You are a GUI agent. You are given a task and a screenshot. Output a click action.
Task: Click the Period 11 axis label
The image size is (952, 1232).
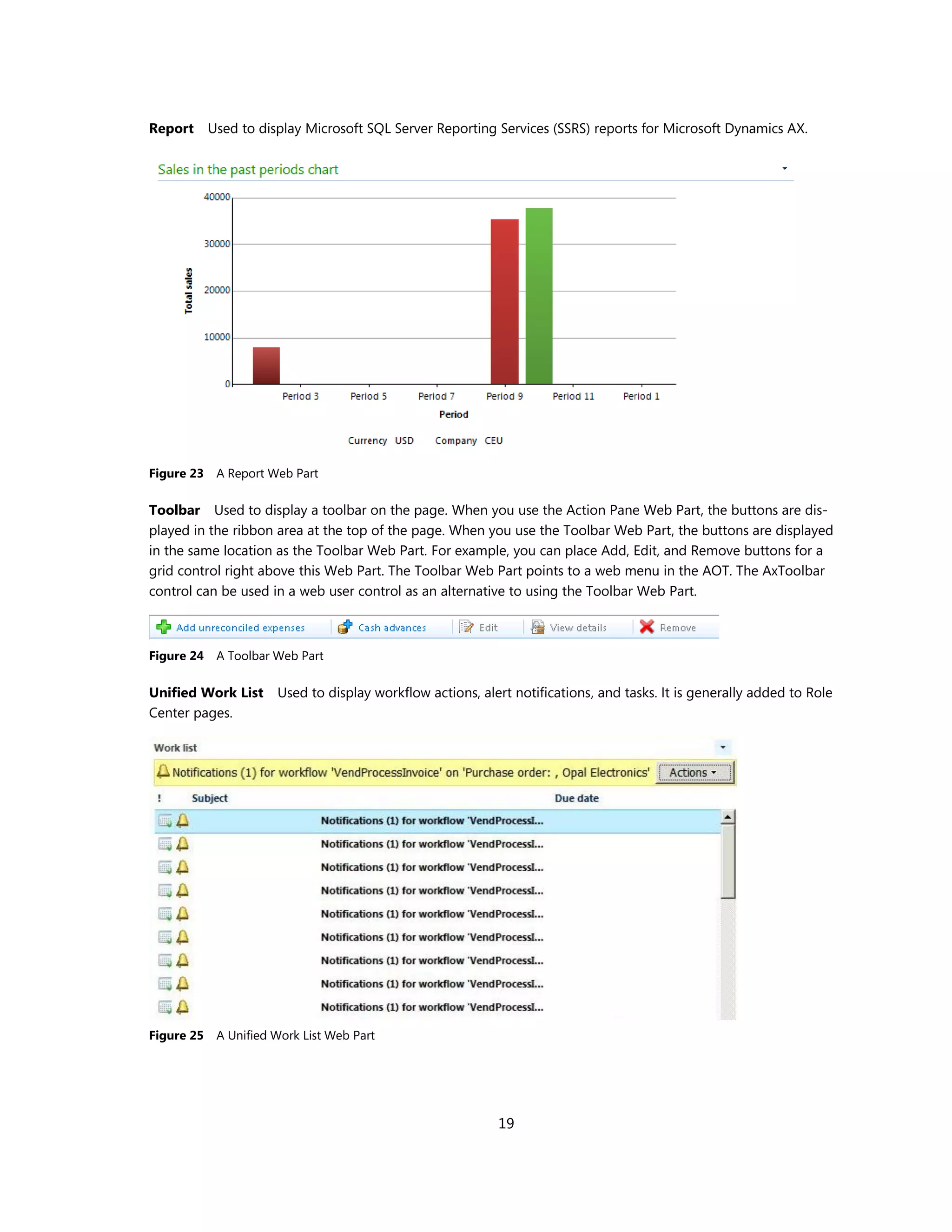point(573,396)
